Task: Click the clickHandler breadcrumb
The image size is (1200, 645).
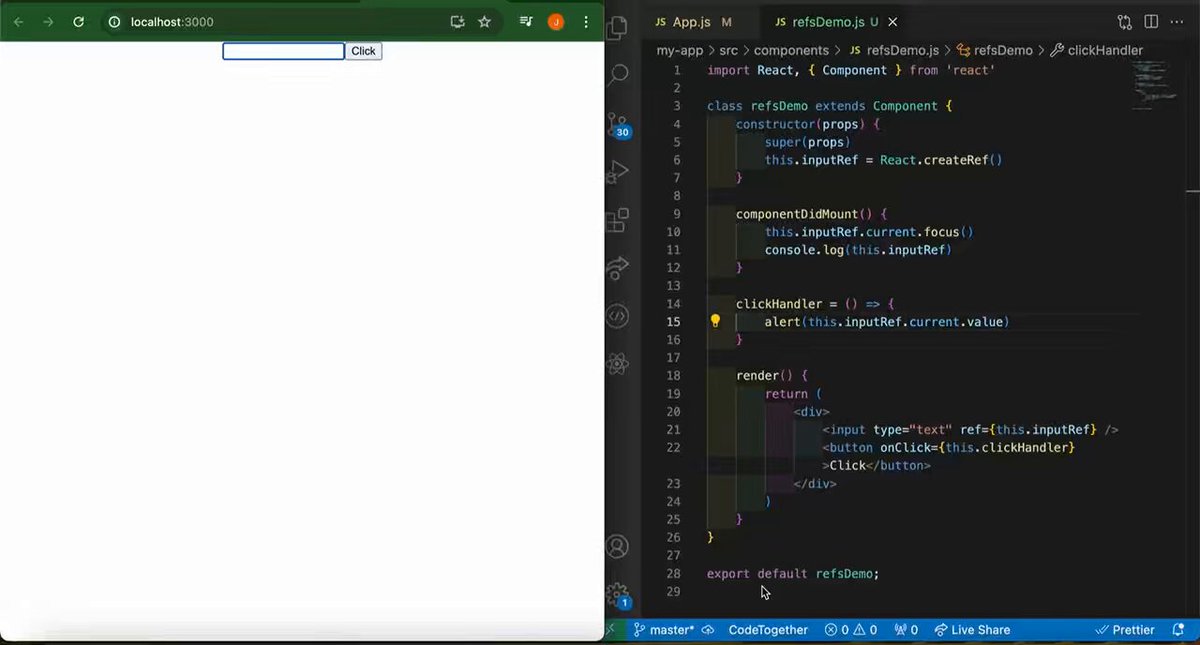Action: click(x=1096, y=50)
